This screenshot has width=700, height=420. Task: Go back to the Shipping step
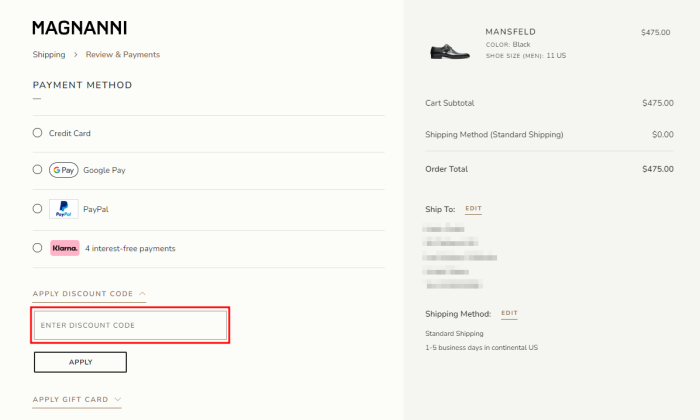point(49,54)
